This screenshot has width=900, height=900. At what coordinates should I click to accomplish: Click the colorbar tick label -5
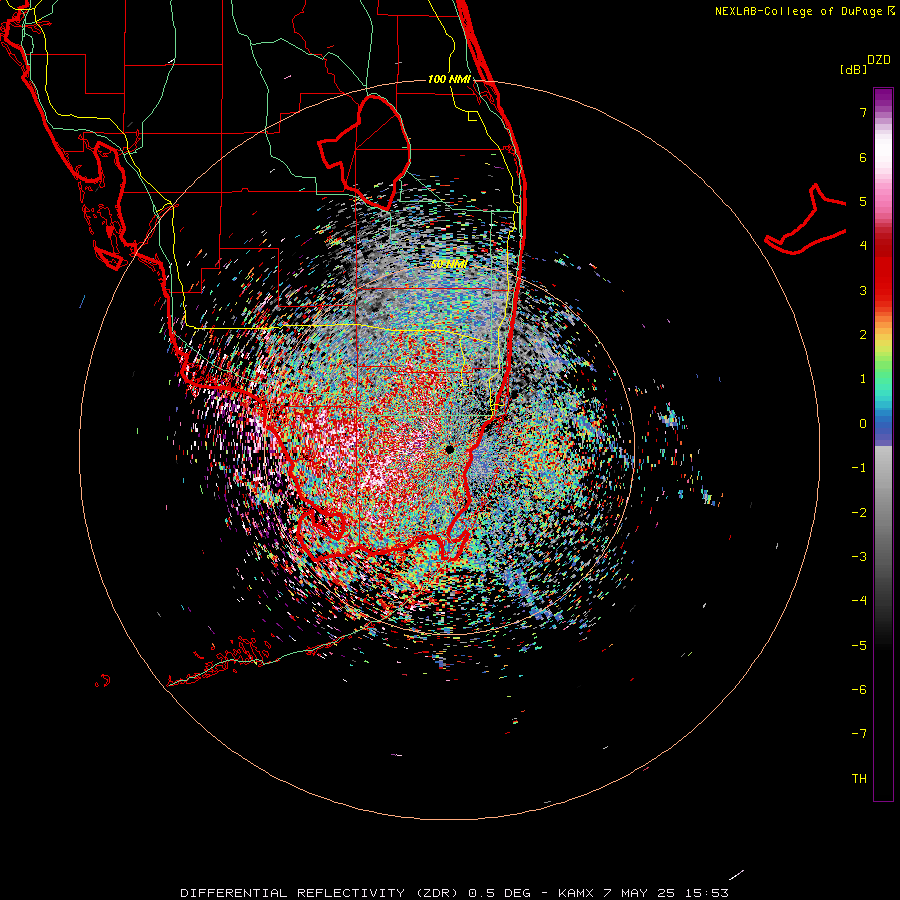[859, 646]
